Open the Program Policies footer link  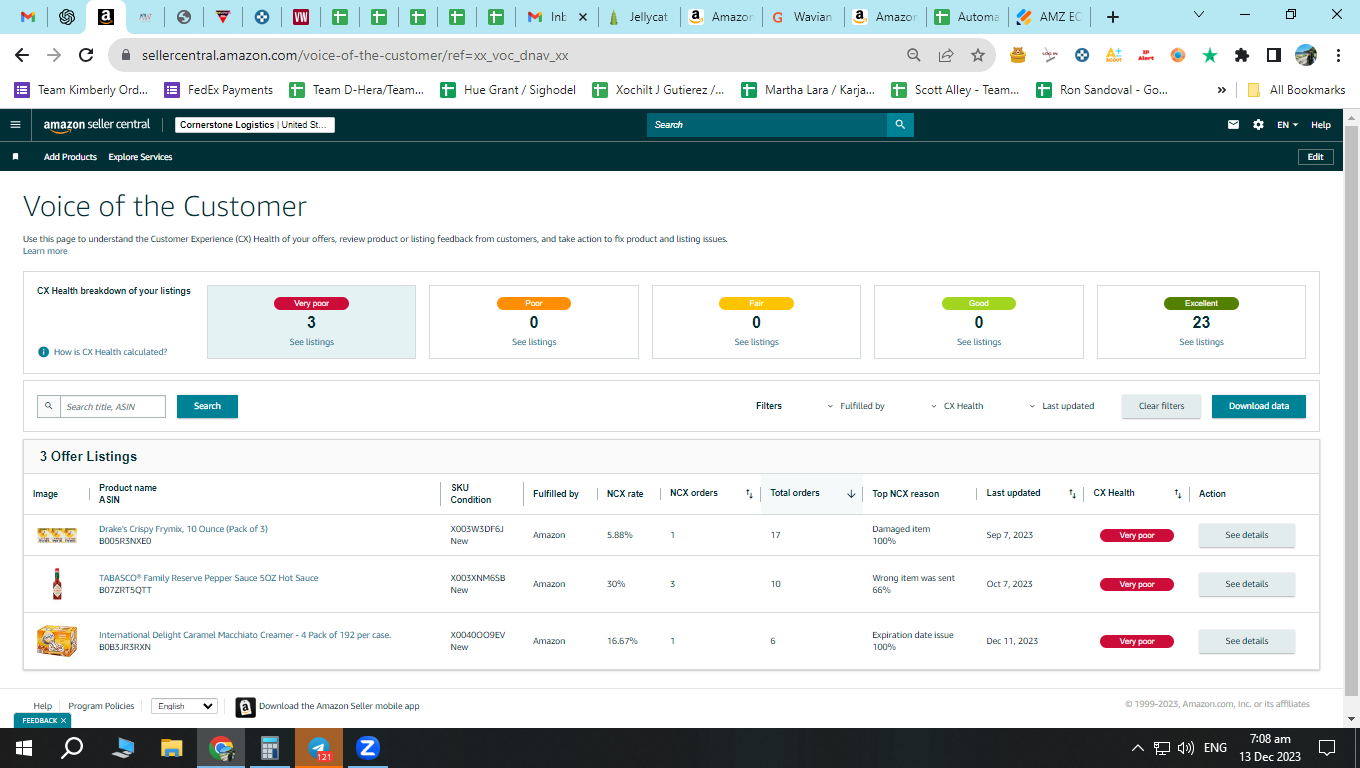101,706
